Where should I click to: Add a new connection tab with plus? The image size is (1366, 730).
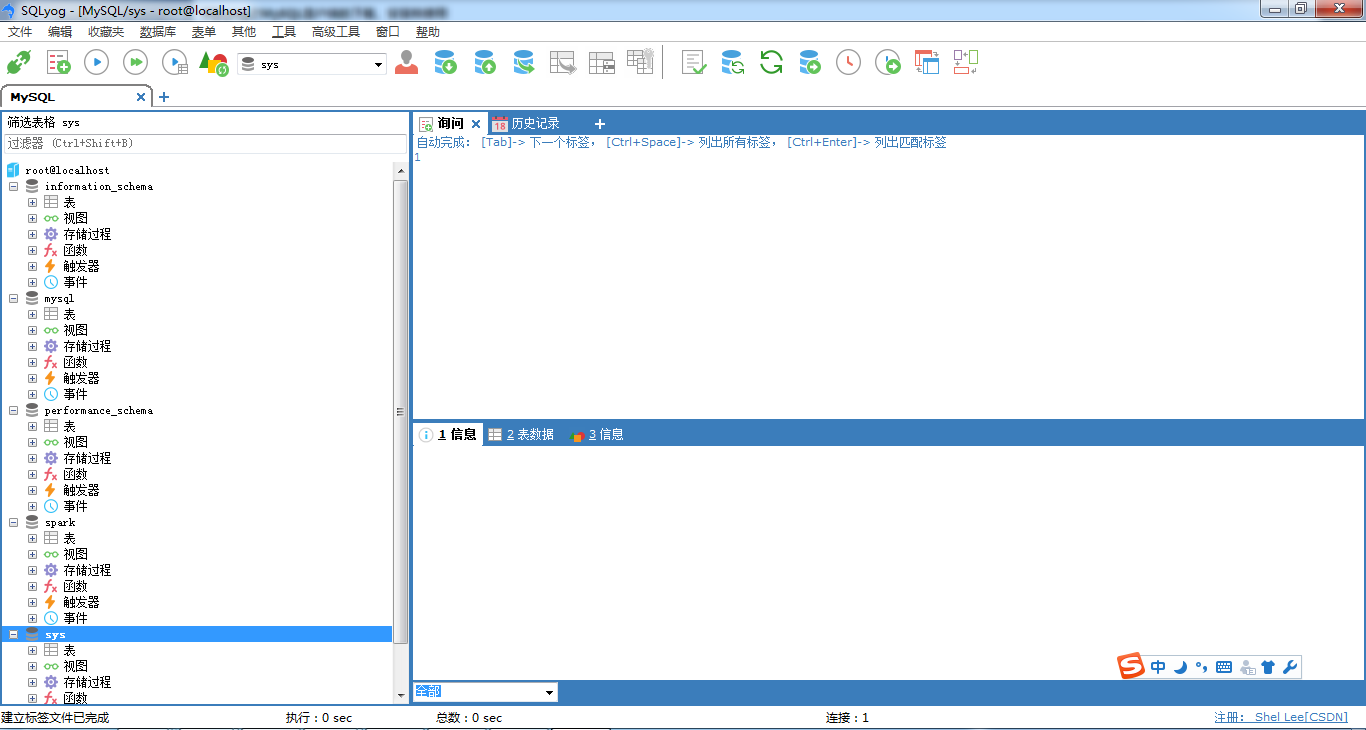[164, 97]
